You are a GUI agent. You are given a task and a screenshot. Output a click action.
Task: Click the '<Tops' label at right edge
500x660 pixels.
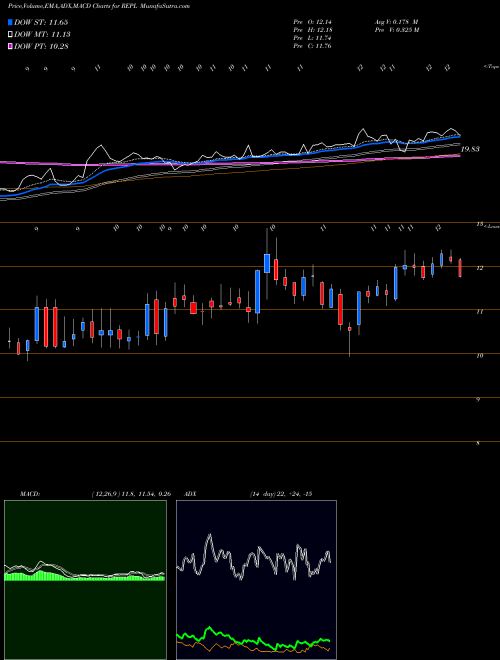click(x=491, y=67)
